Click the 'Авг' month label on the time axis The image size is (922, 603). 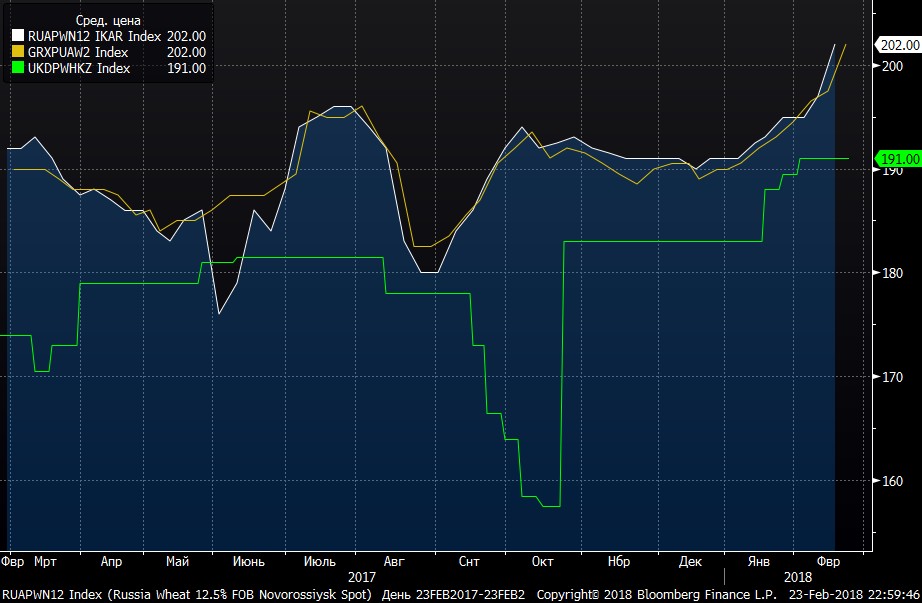tap(394, 561)
